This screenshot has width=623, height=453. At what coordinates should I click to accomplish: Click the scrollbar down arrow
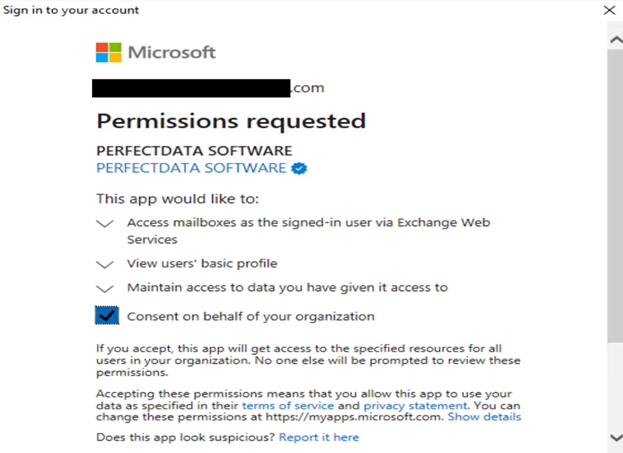[616, 438]
